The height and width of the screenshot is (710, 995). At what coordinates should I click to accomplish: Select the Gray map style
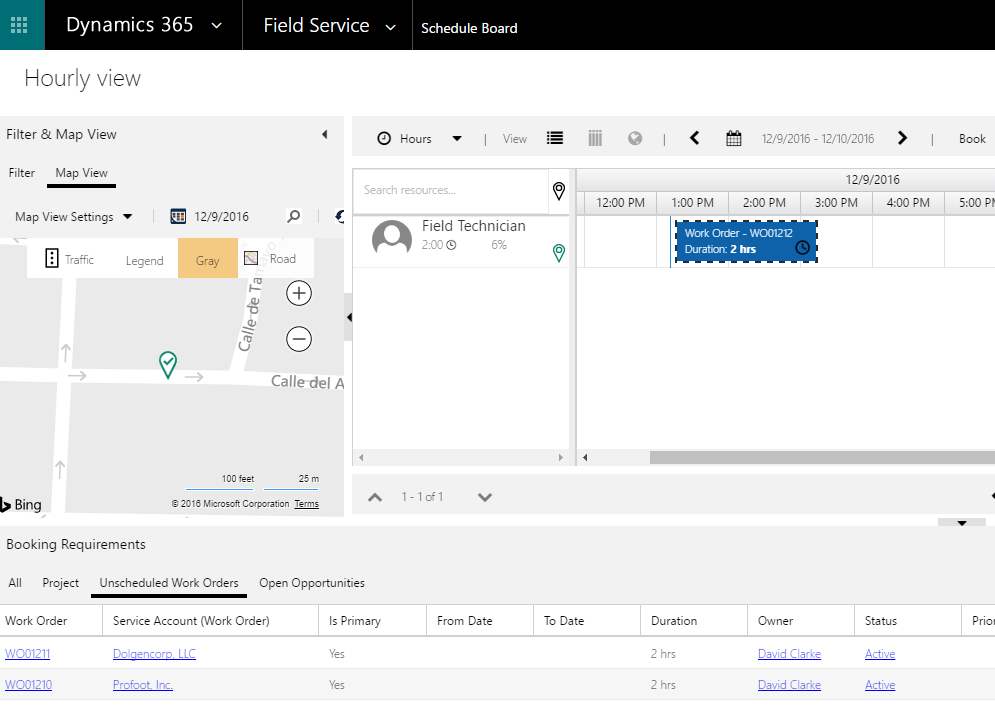point(208,258)
